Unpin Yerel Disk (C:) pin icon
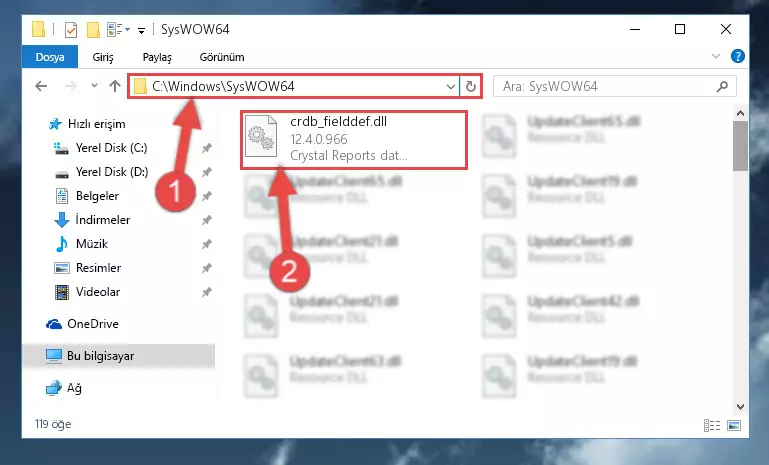Screen dimensions: 769x465 (x=206, y=148)
